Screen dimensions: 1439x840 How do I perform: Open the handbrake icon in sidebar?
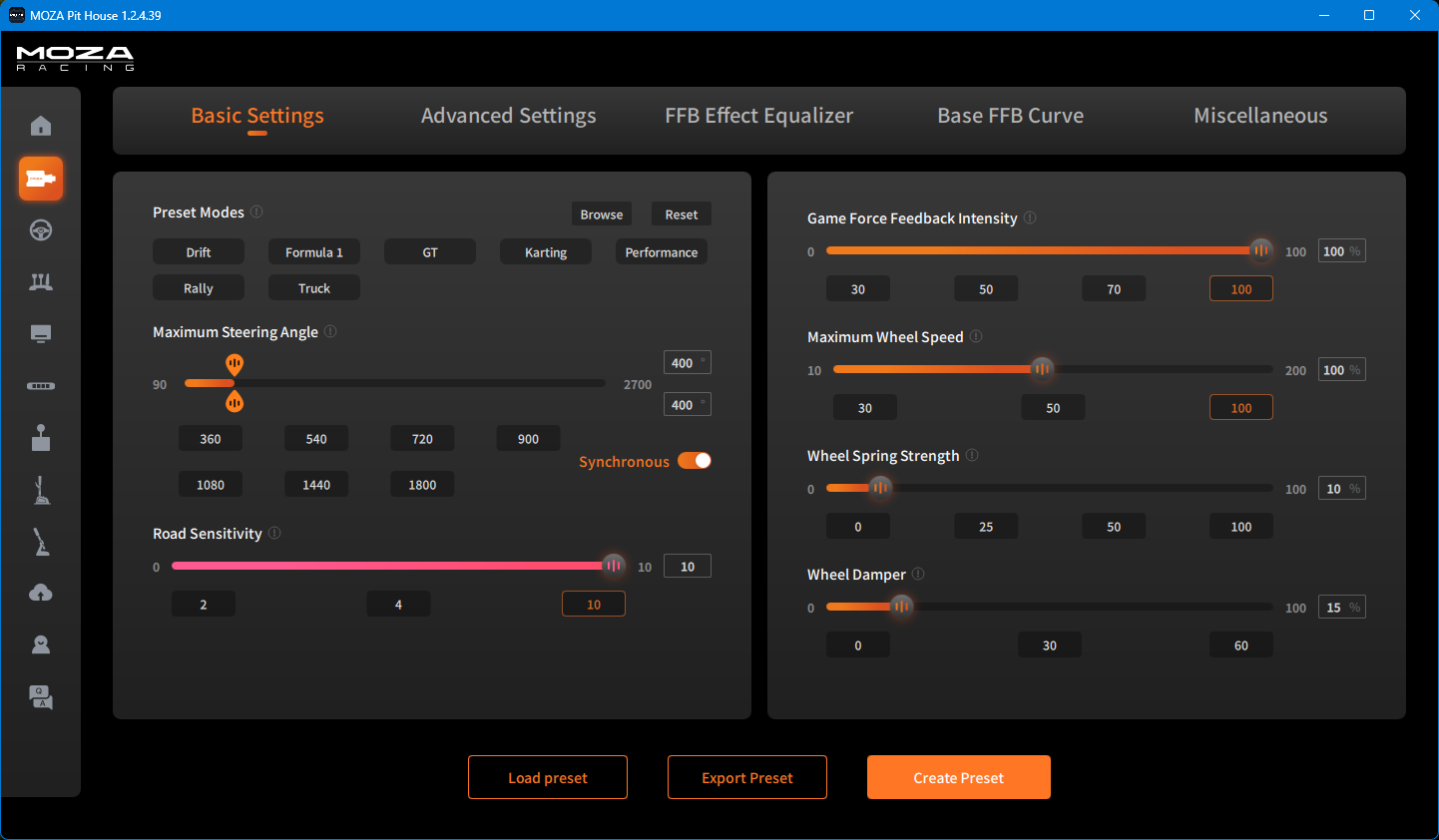(41, 542)
